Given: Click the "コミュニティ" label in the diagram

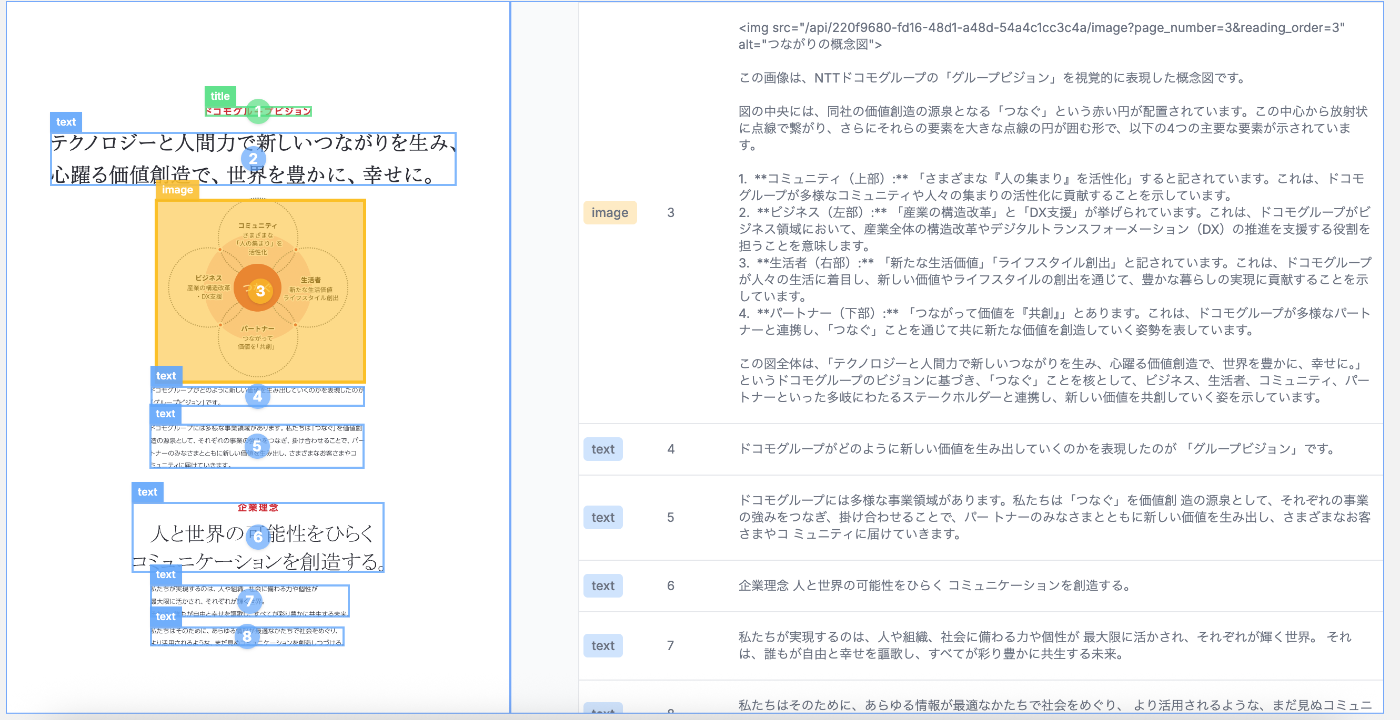Looking at the screenshot, I should pos(259,228).
